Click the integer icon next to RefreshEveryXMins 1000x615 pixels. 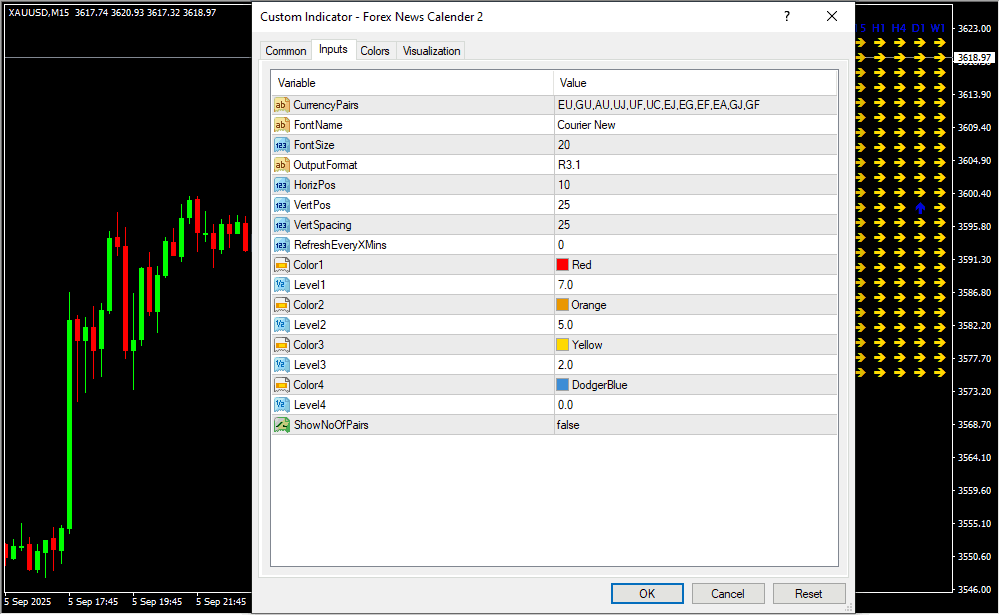281,245
